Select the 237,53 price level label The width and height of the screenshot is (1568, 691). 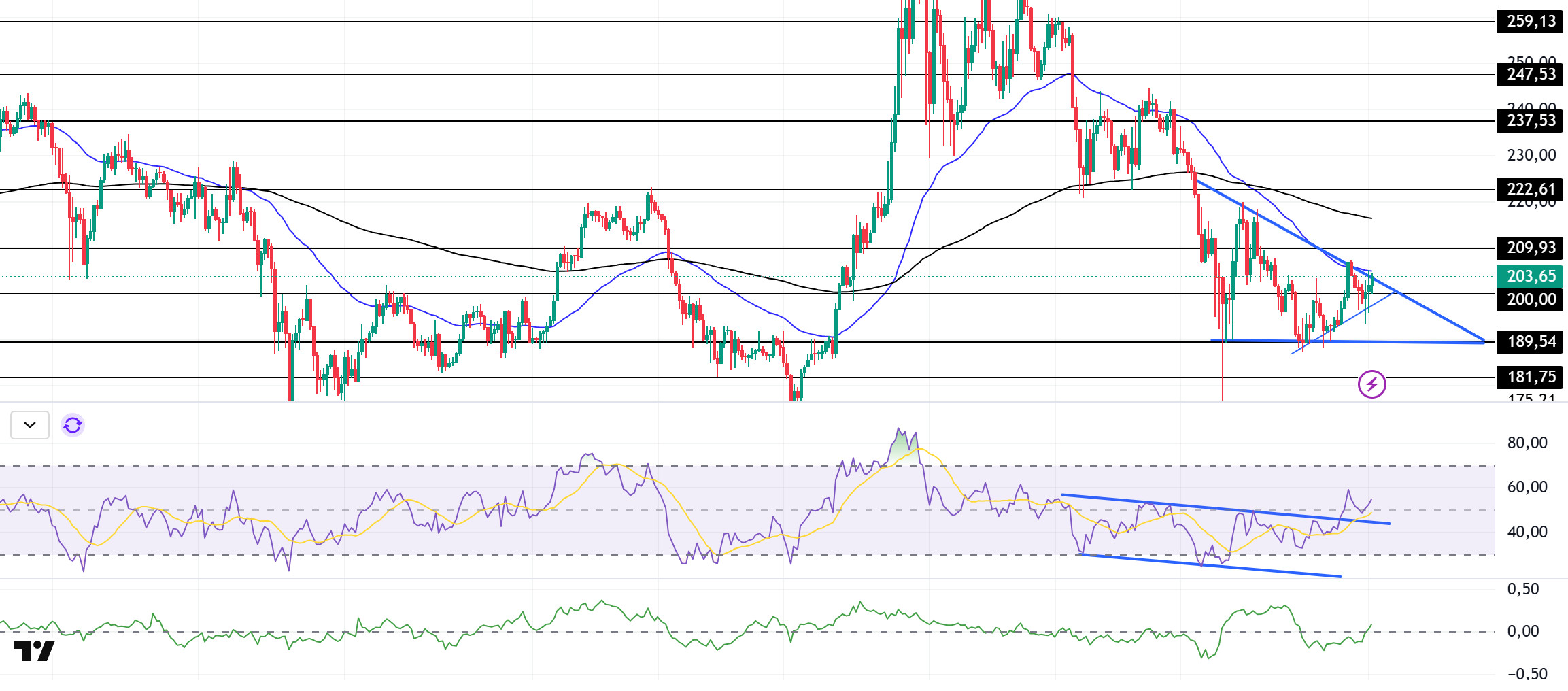1530,121
